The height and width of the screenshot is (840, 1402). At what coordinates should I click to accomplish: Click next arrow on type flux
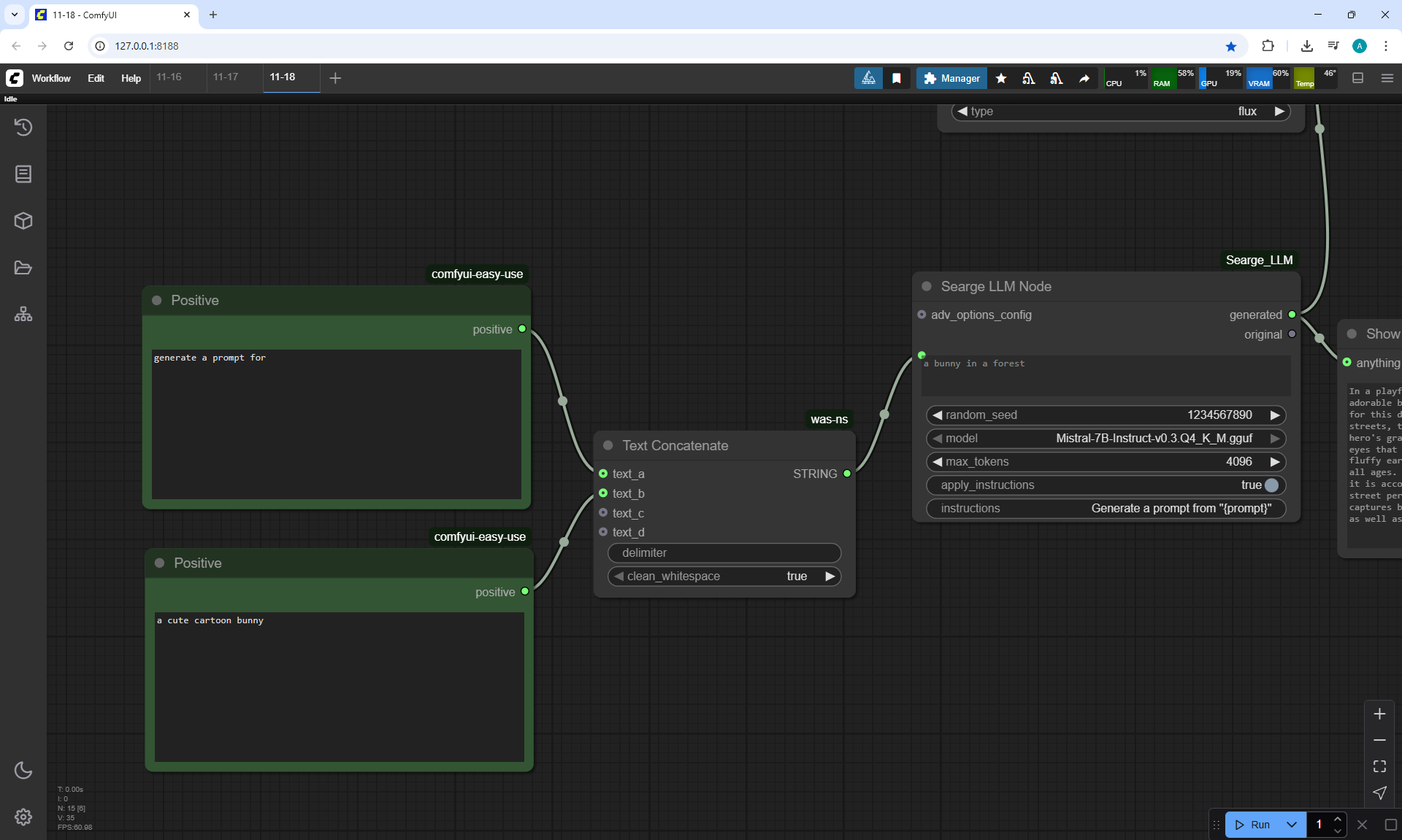tap(1279, 112)
